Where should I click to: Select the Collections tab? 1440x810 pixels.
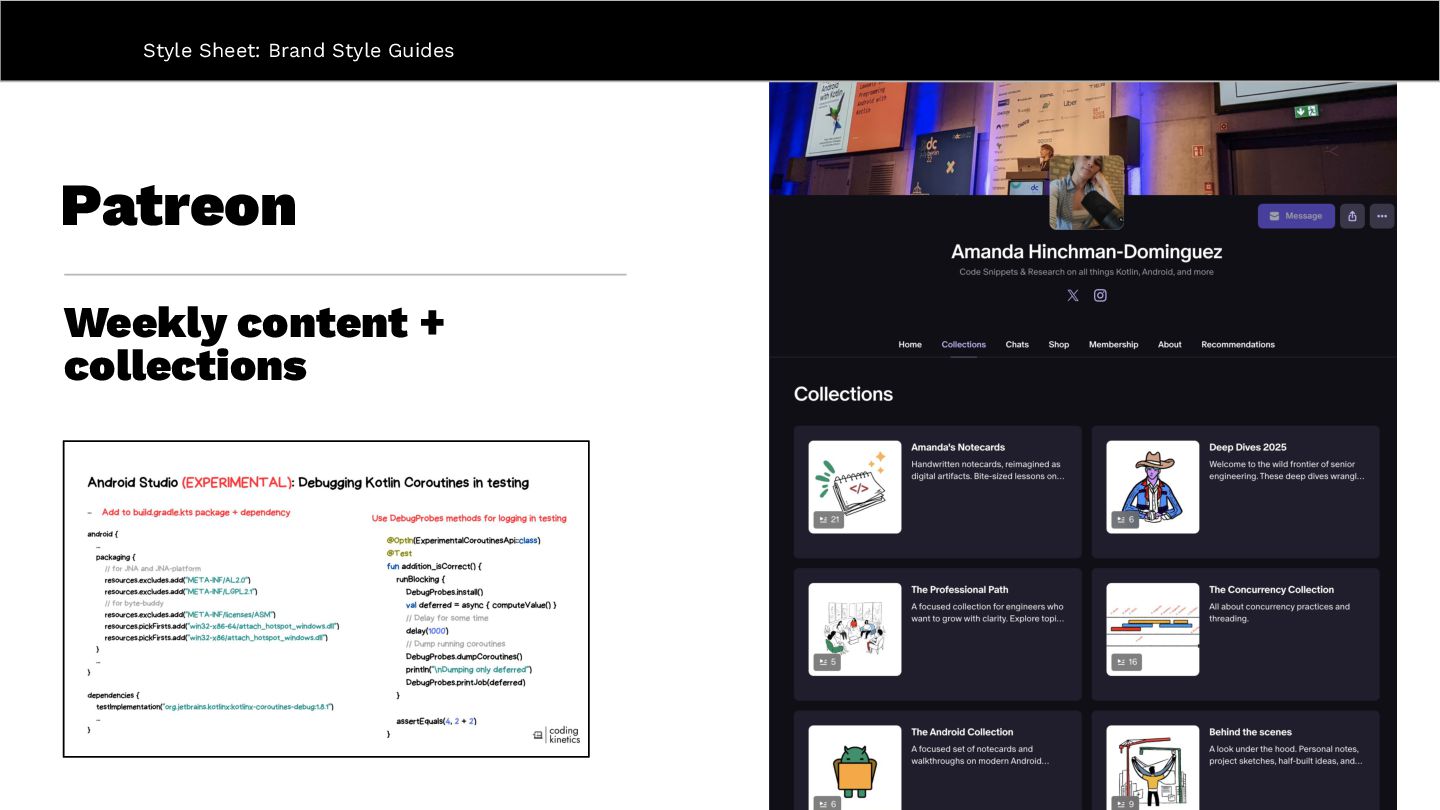pyautogui.click(x=964, y=345)
